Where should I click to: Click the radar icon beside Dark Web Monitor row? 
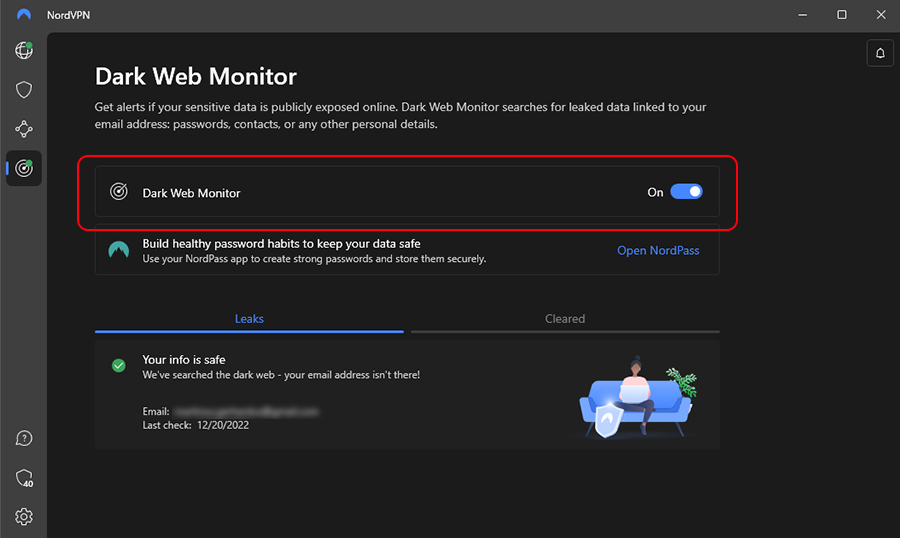tap(119, 192)
